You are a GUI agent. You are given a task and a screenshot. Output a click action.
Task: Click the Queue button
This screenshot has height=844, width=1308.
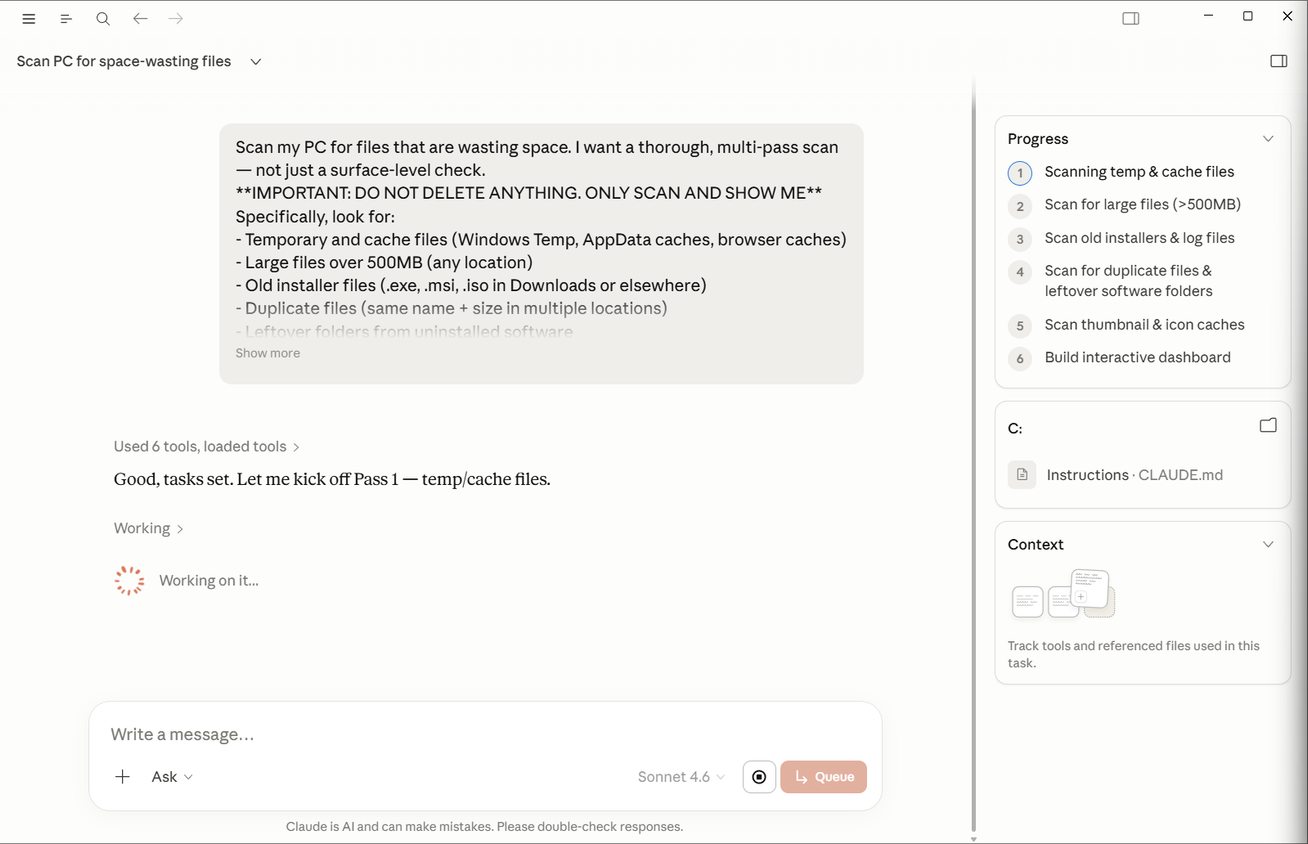tap(824, 777)
